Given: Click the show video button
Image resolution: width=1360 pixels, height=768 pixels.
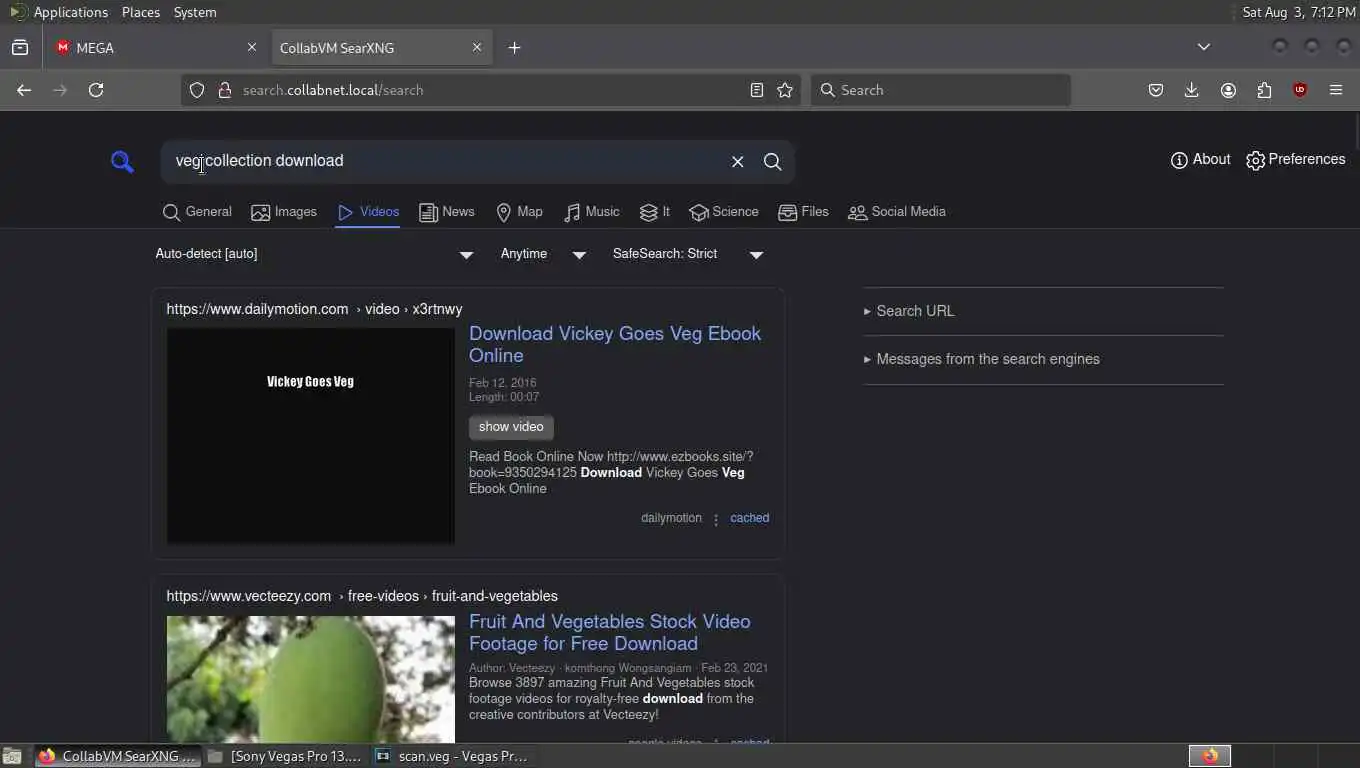Looking at the screenshot, I should 511,427.
